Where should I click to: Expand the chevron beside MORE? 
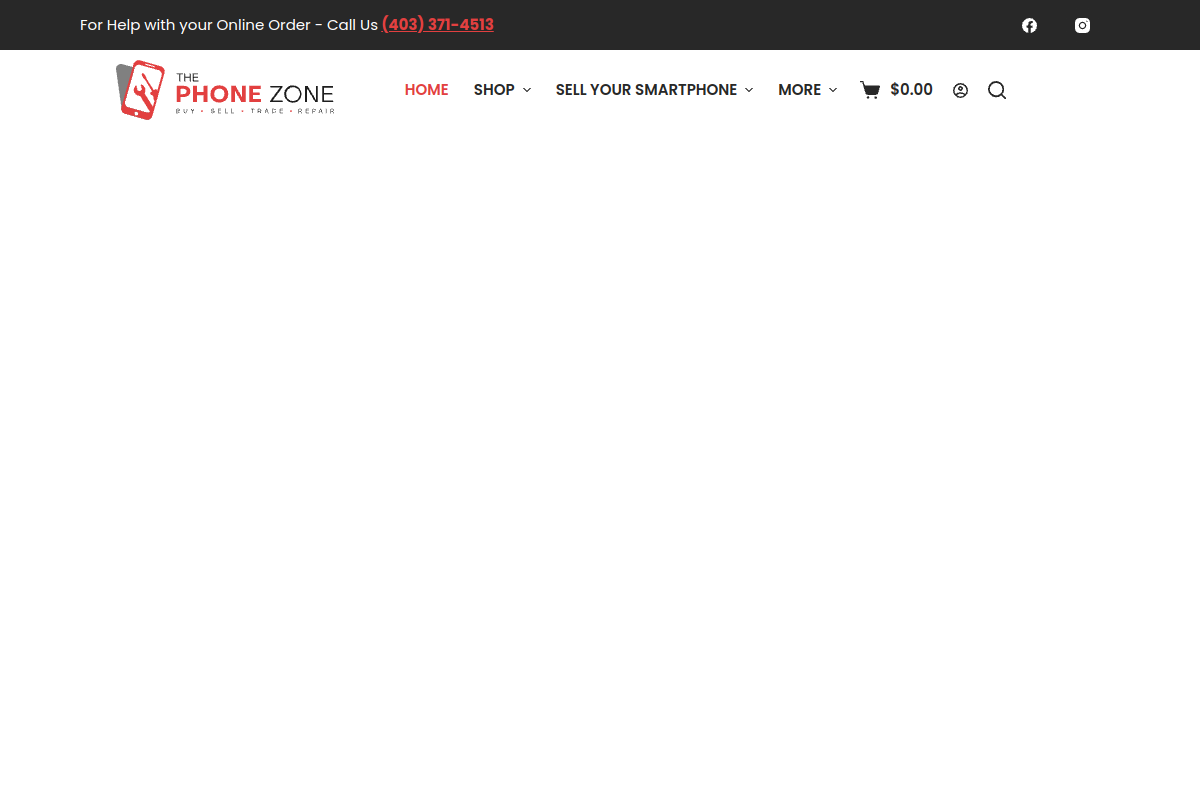point(833,90)
